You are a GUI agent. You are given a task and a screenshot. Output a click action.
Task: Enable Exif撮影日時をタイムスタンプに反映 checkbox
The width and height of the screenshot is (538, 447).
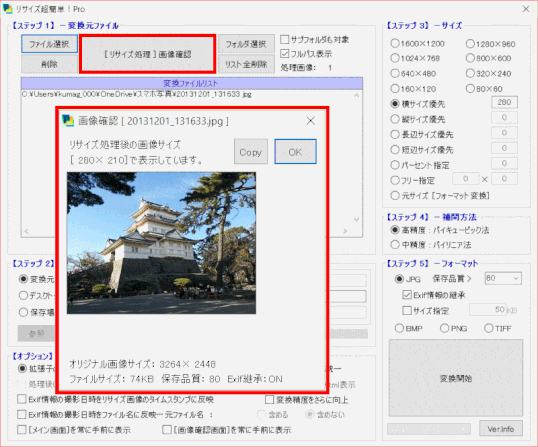click(22, 399)
